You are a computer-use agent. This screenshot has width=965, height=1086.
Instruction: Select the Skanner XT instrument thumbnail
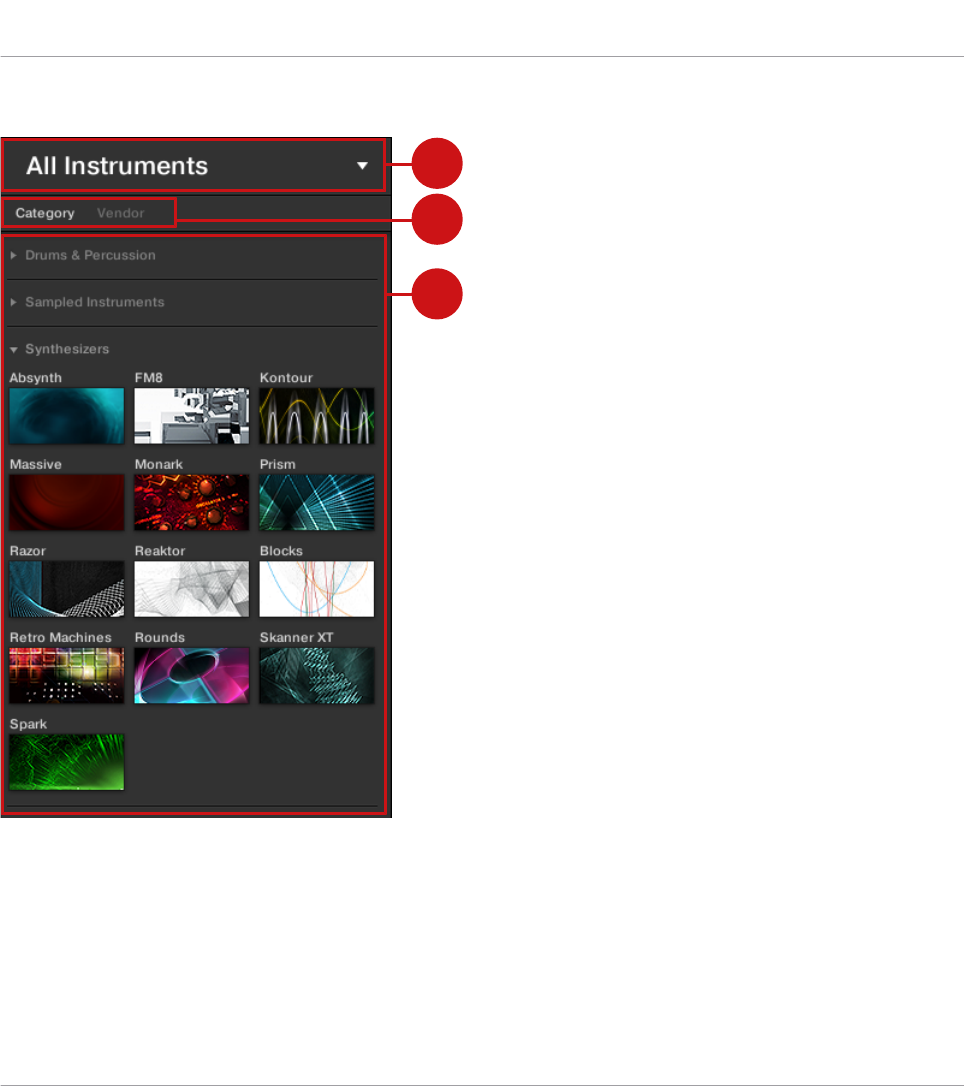317,675
